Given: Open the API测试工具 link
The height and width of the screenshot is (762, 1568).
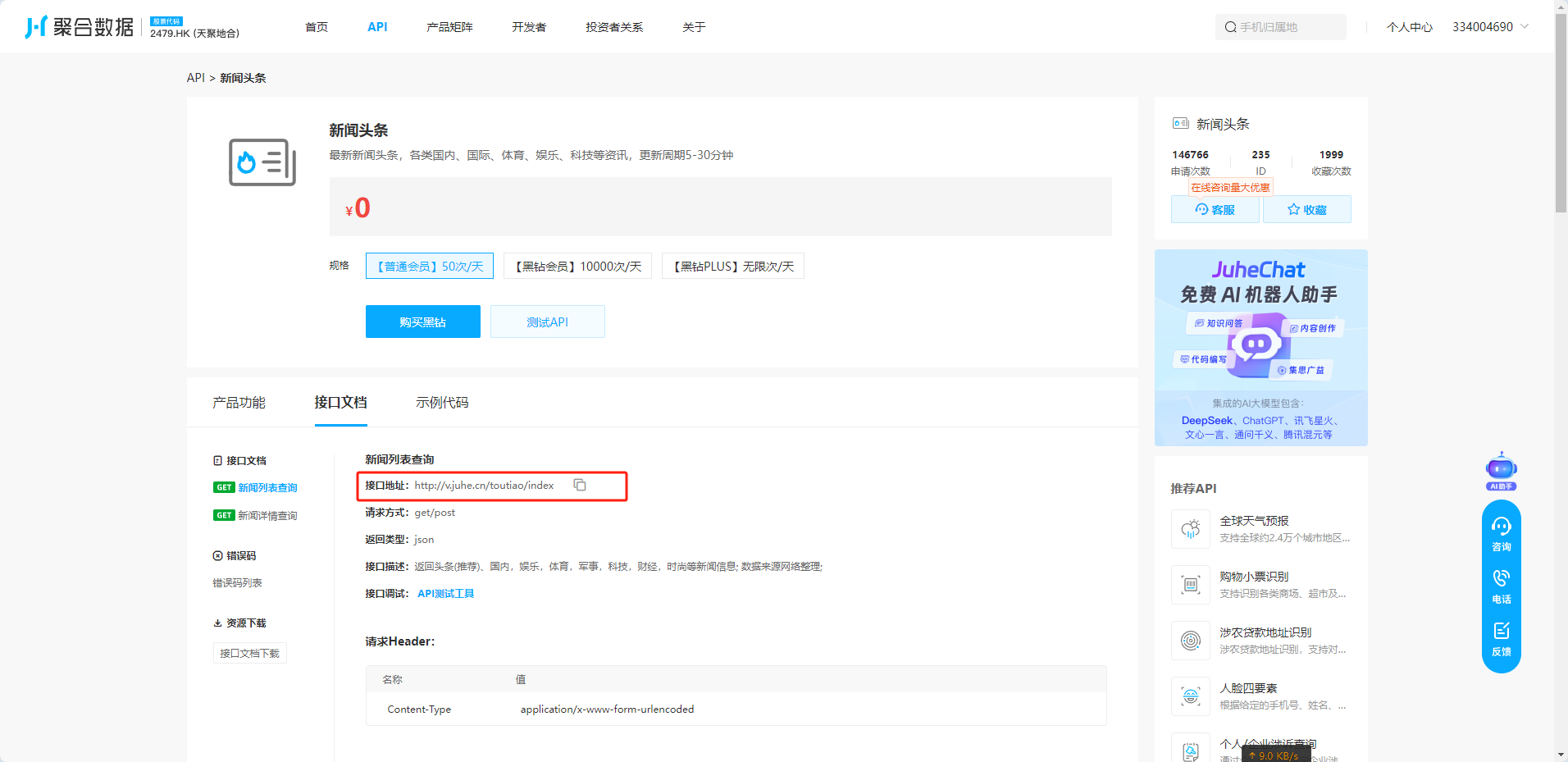Looking at the screenshot, I should click(445, 594).
